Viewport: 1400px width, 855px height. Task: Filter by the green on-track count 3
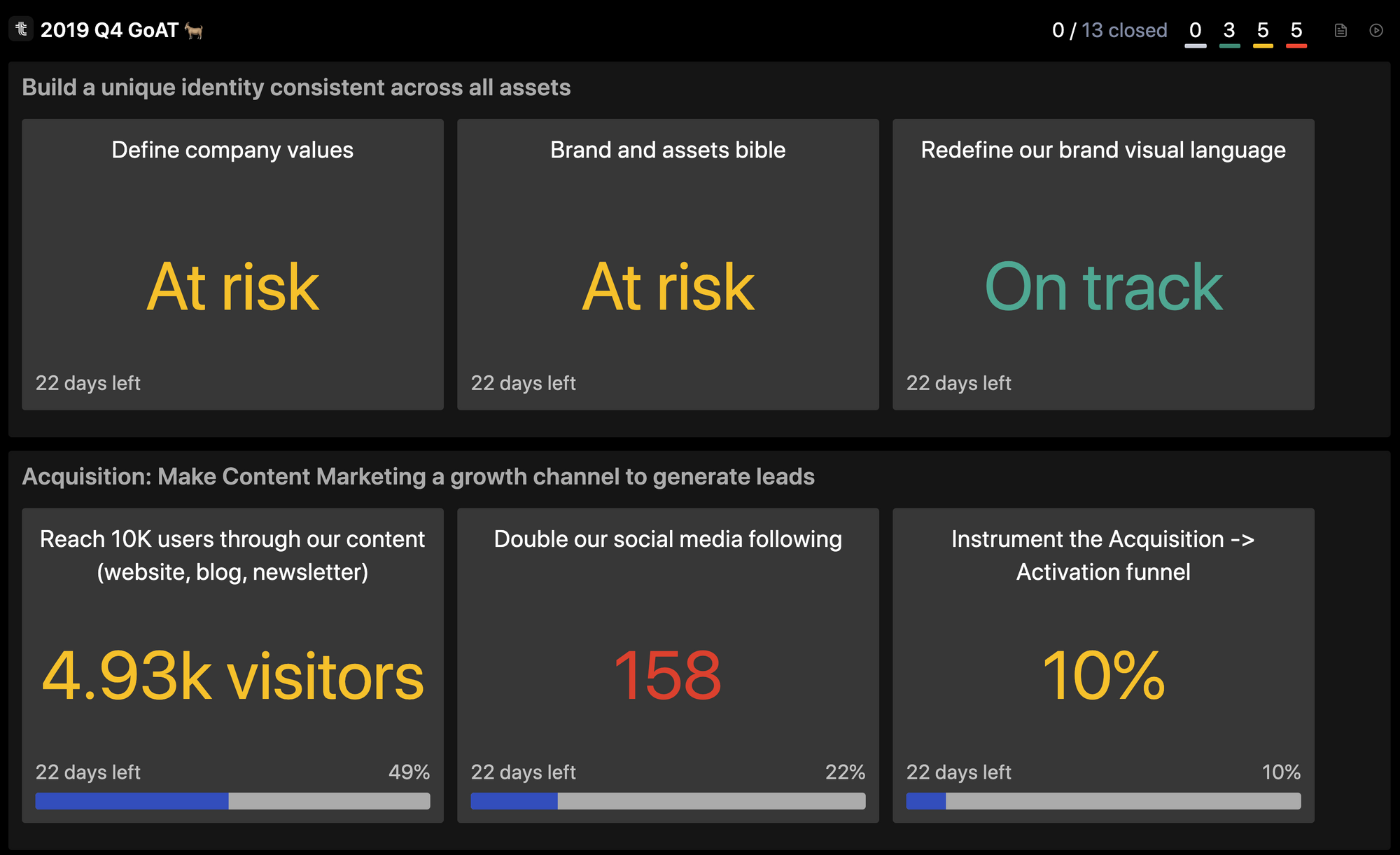pos(1229,31)
